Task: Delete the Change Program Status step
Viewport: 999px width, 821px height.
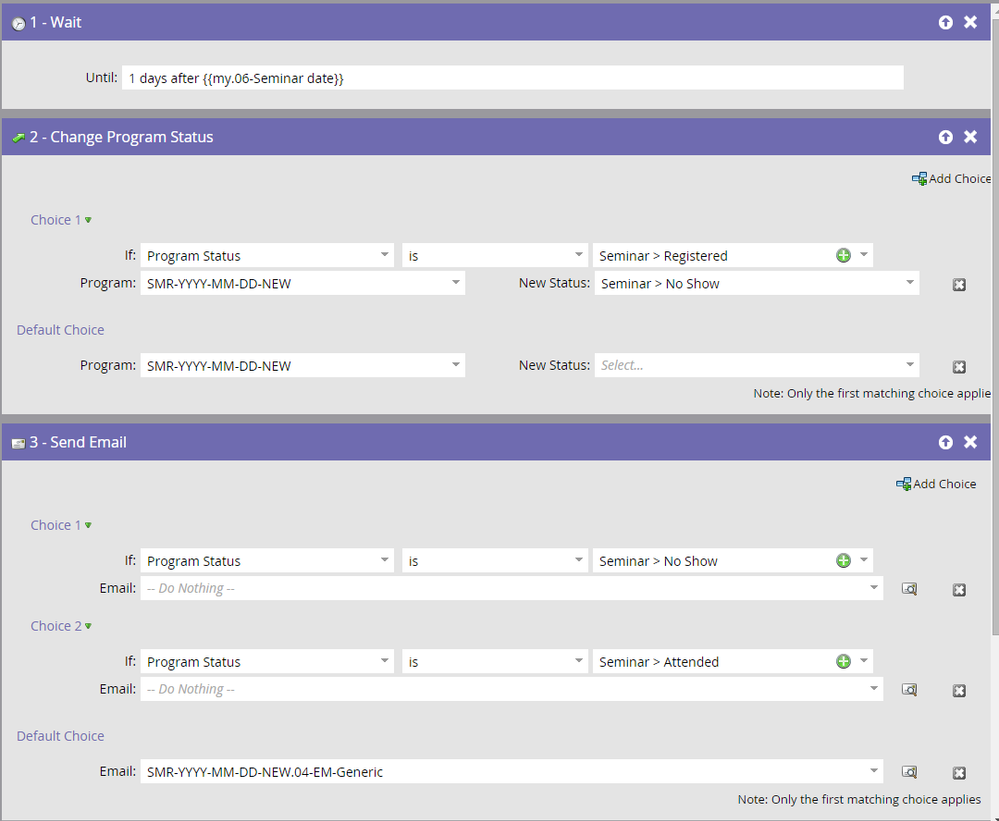Action: point(970,137)
